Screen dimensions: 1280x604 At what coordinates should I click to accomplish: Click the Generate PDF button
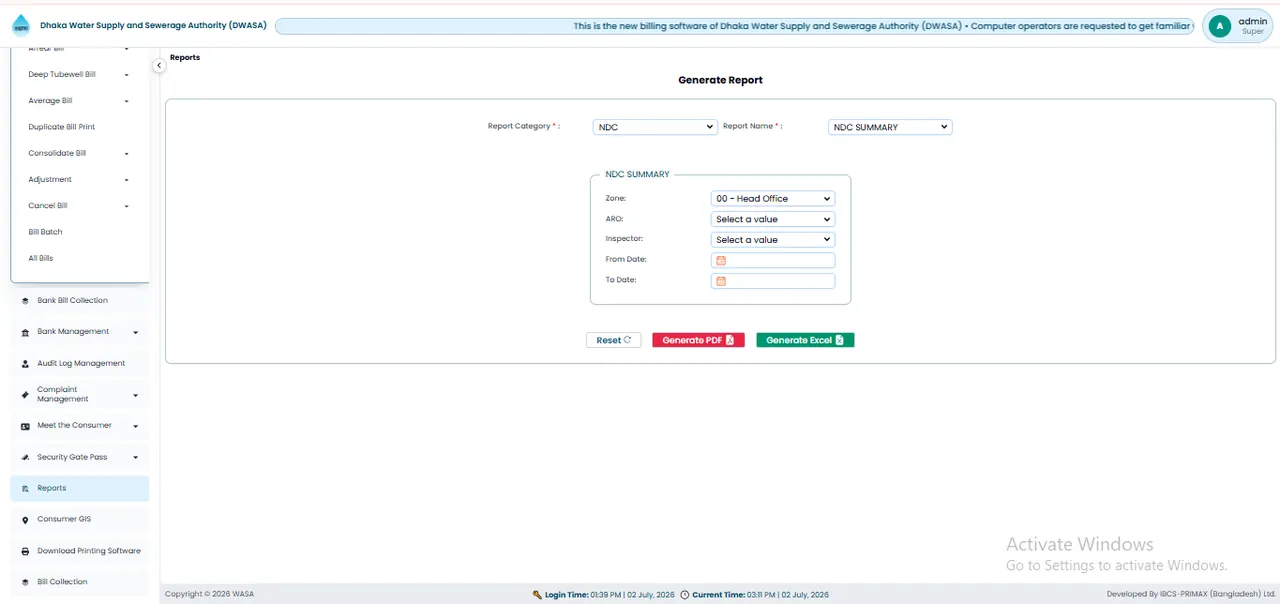pyautogui.click(x=698, y=340)
